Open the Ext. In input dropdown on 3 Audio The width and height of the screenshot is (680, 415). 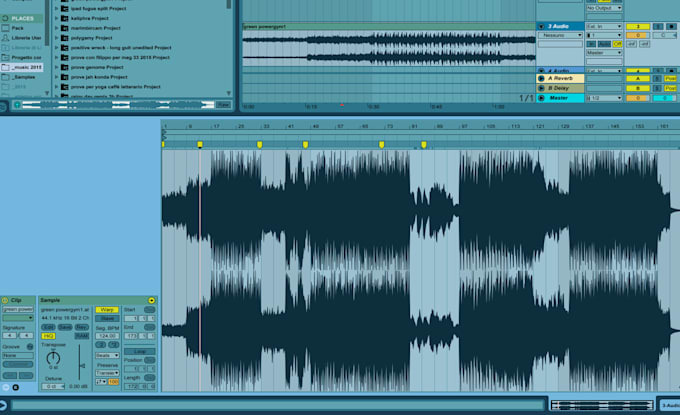pos(604,26)
